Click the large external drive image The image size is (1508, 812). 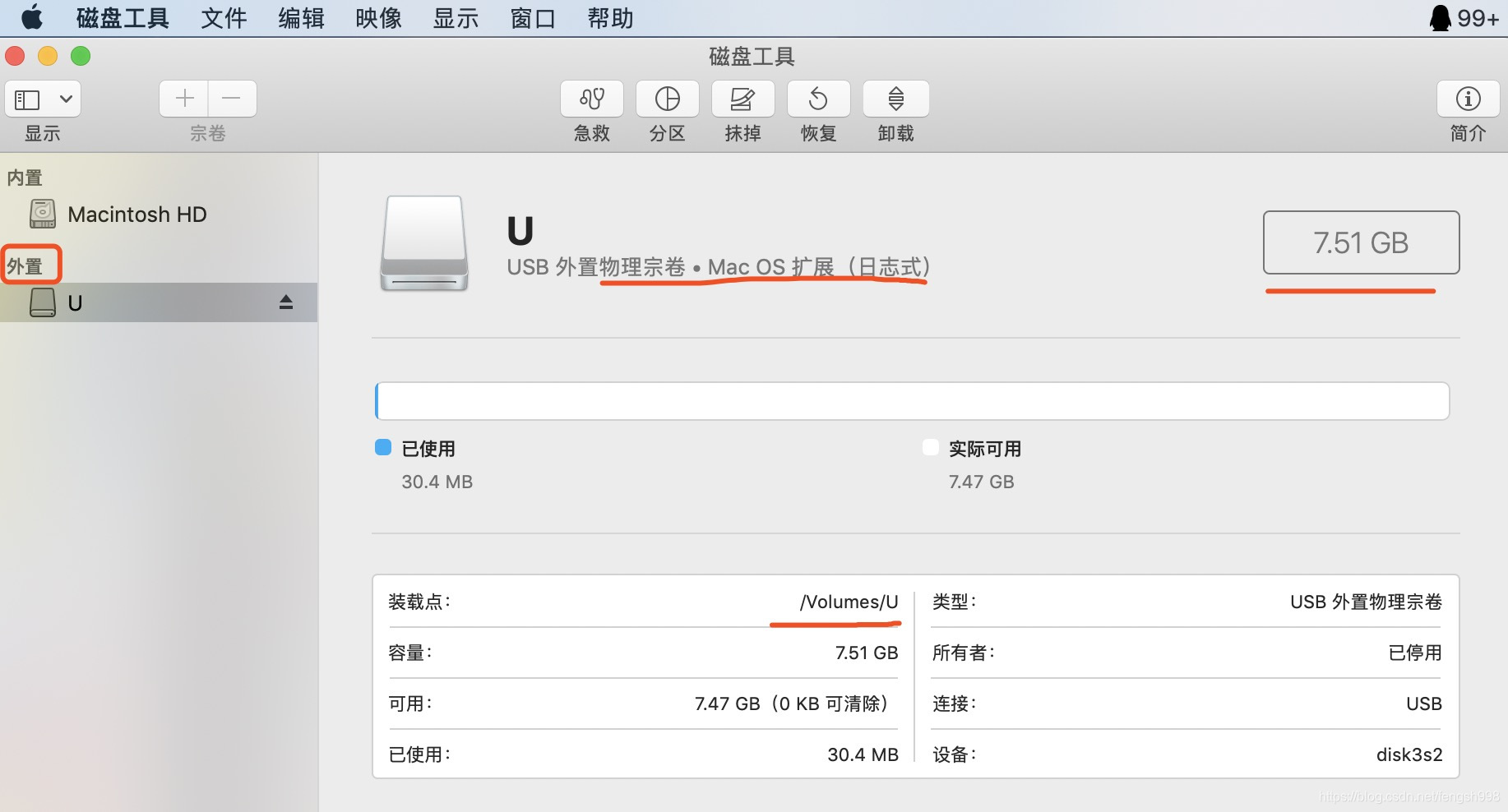(424, 243)
